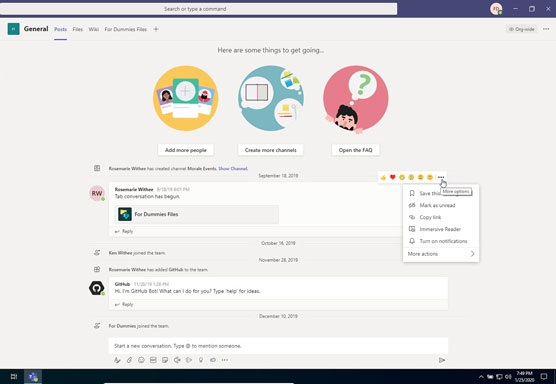Click the yellow Add more people illustration
The height and width of the screenshot is (384, 556).
point(185,98)
